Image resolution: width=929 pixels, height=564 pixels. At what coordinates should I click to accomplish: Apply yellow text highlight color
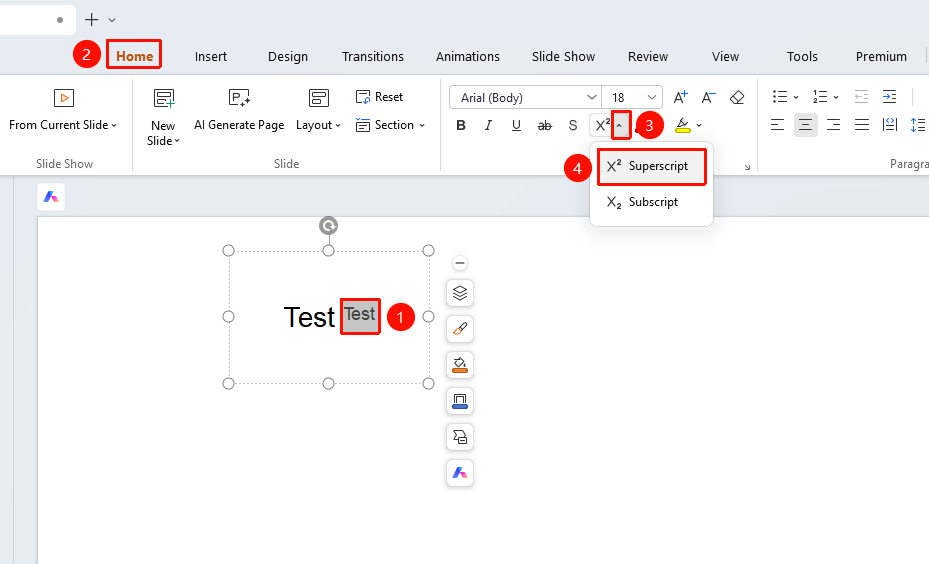683,125
